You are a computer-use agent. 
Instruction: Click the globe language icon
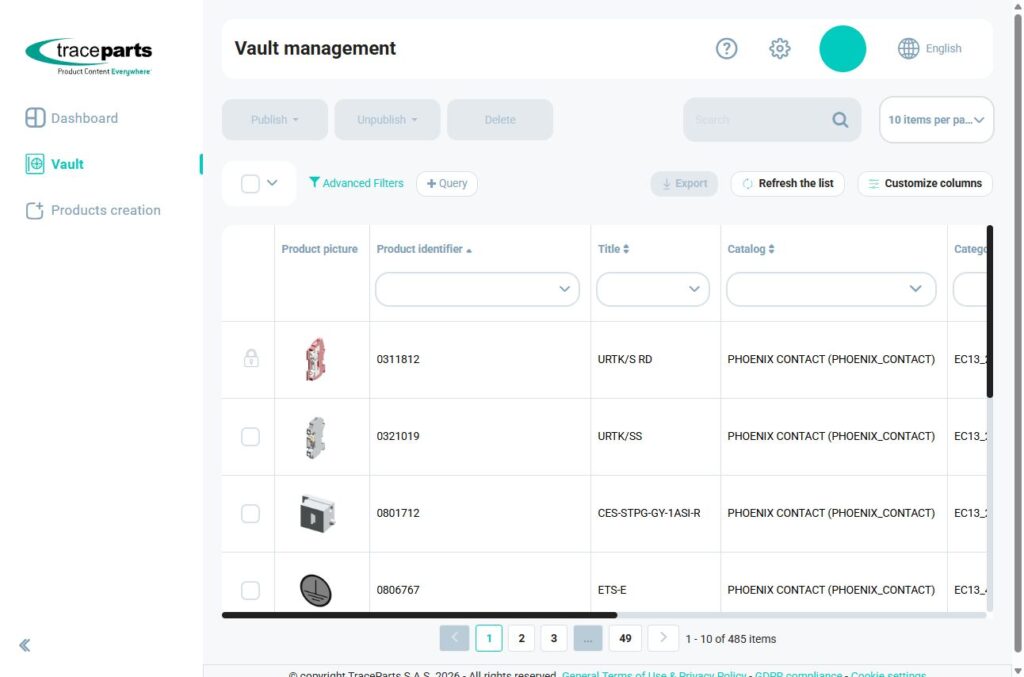(x=908, y=48)
